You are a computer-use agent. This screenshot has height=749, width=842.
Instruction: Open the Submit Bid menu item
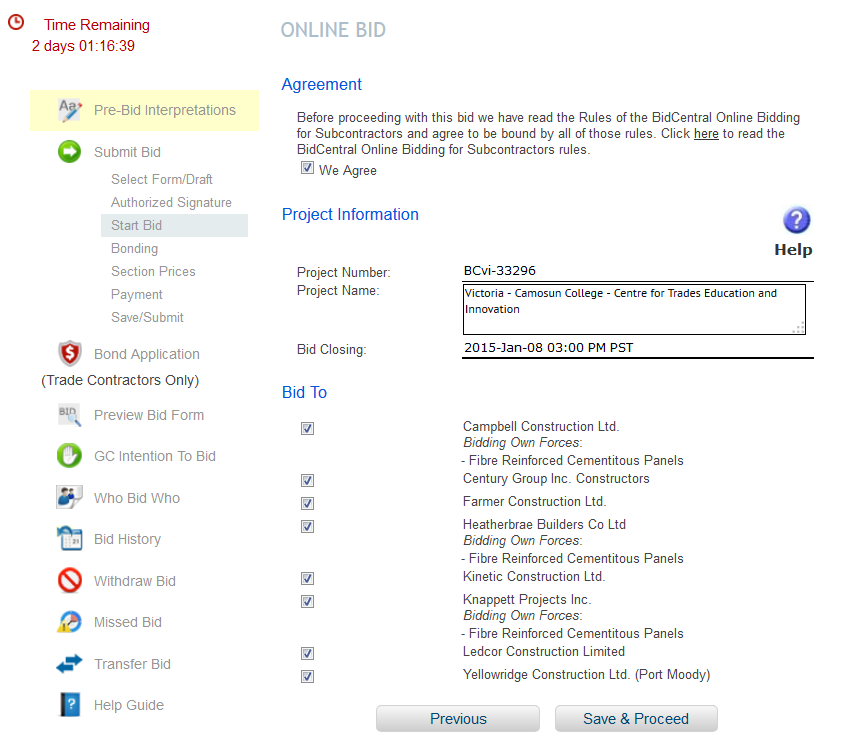point(127,152)
